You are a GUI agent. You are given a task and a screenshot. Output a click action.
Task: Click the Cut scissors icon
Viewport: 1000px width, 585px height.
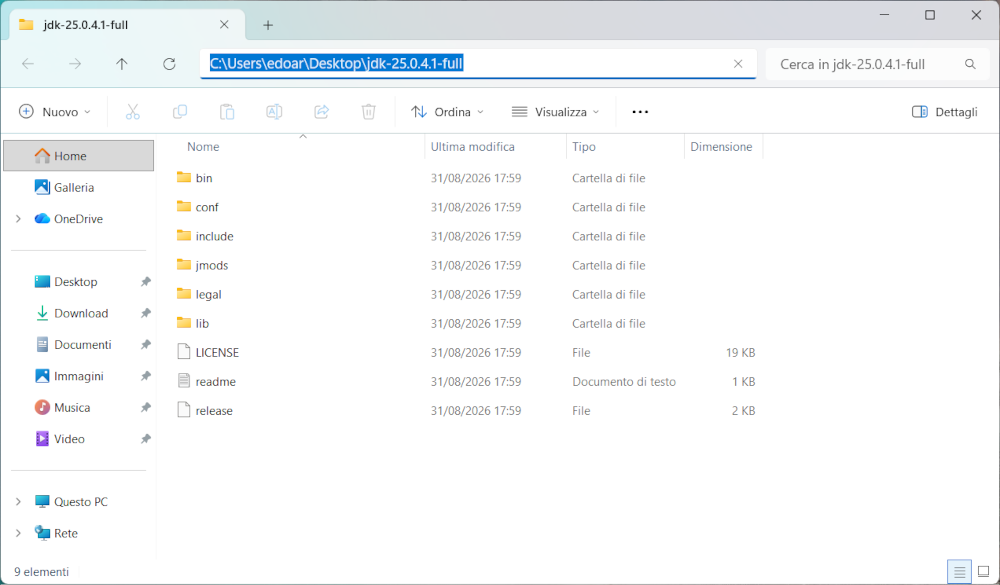[133, 112]
